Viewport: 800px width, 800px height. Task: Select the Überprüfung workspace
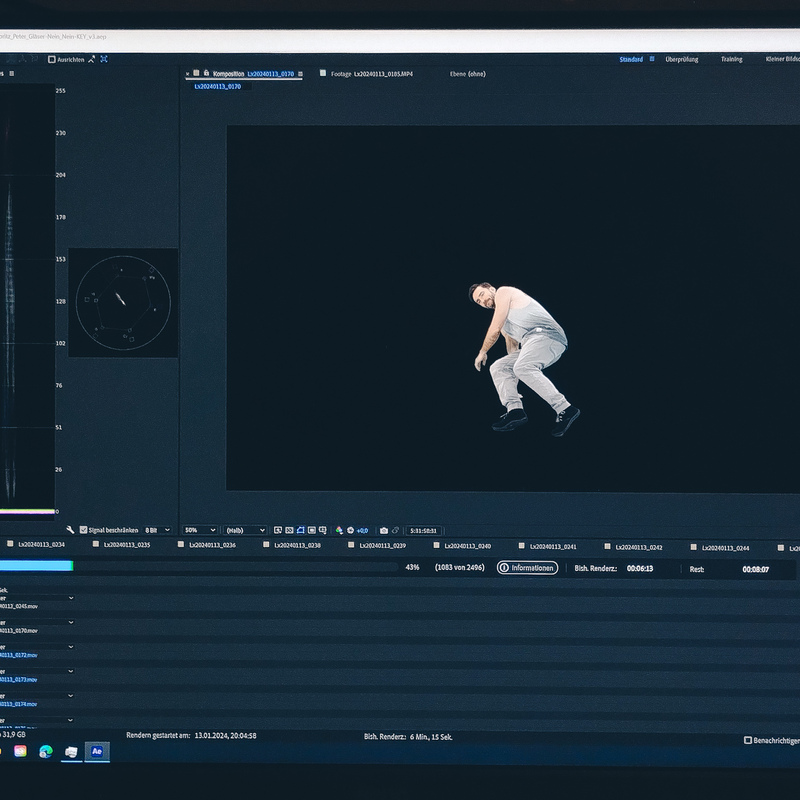pyautogui.click(x=682, y=60)
